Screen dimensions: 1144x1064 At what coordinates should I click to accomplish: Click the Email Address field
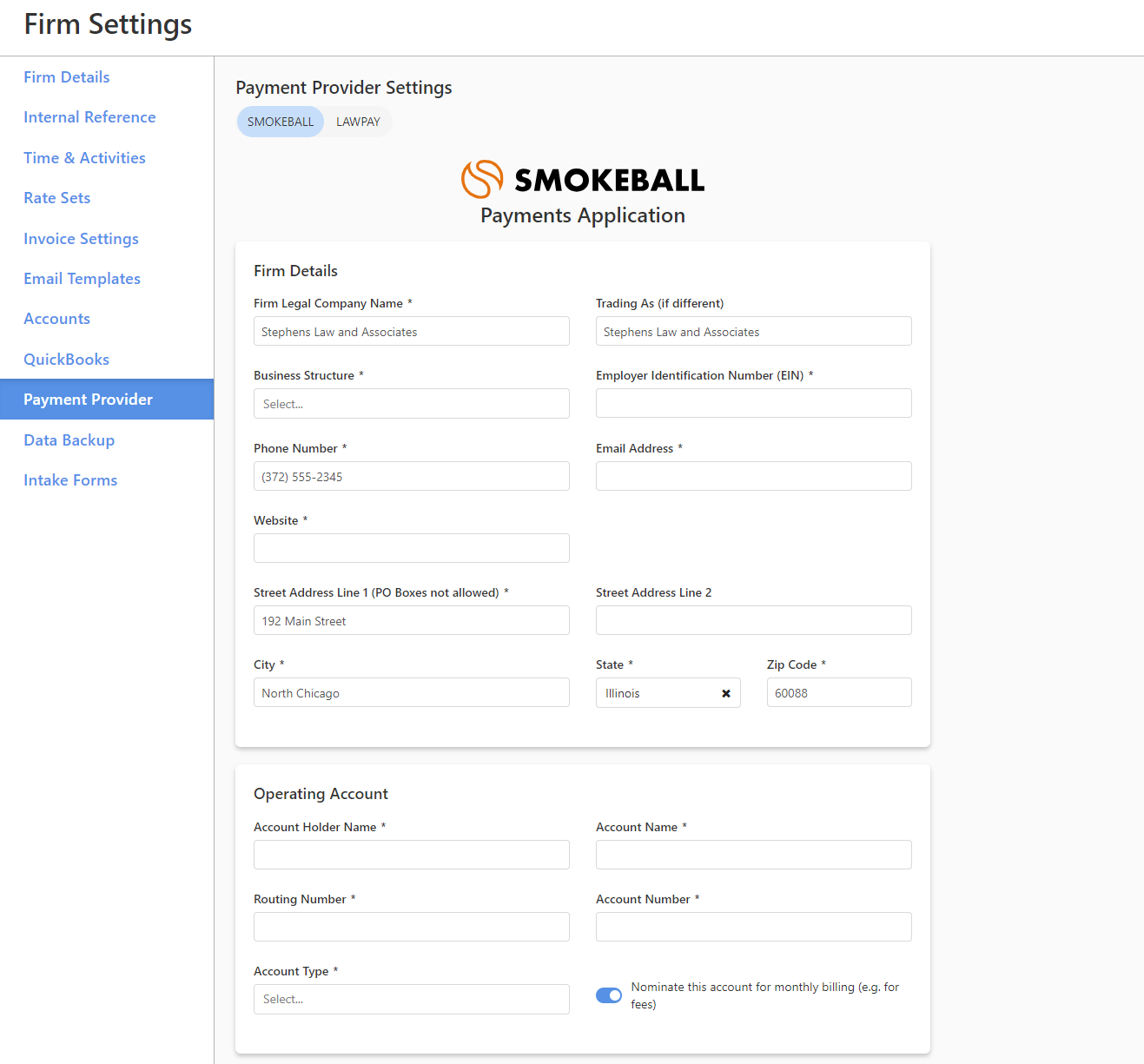tap(754, 476)
